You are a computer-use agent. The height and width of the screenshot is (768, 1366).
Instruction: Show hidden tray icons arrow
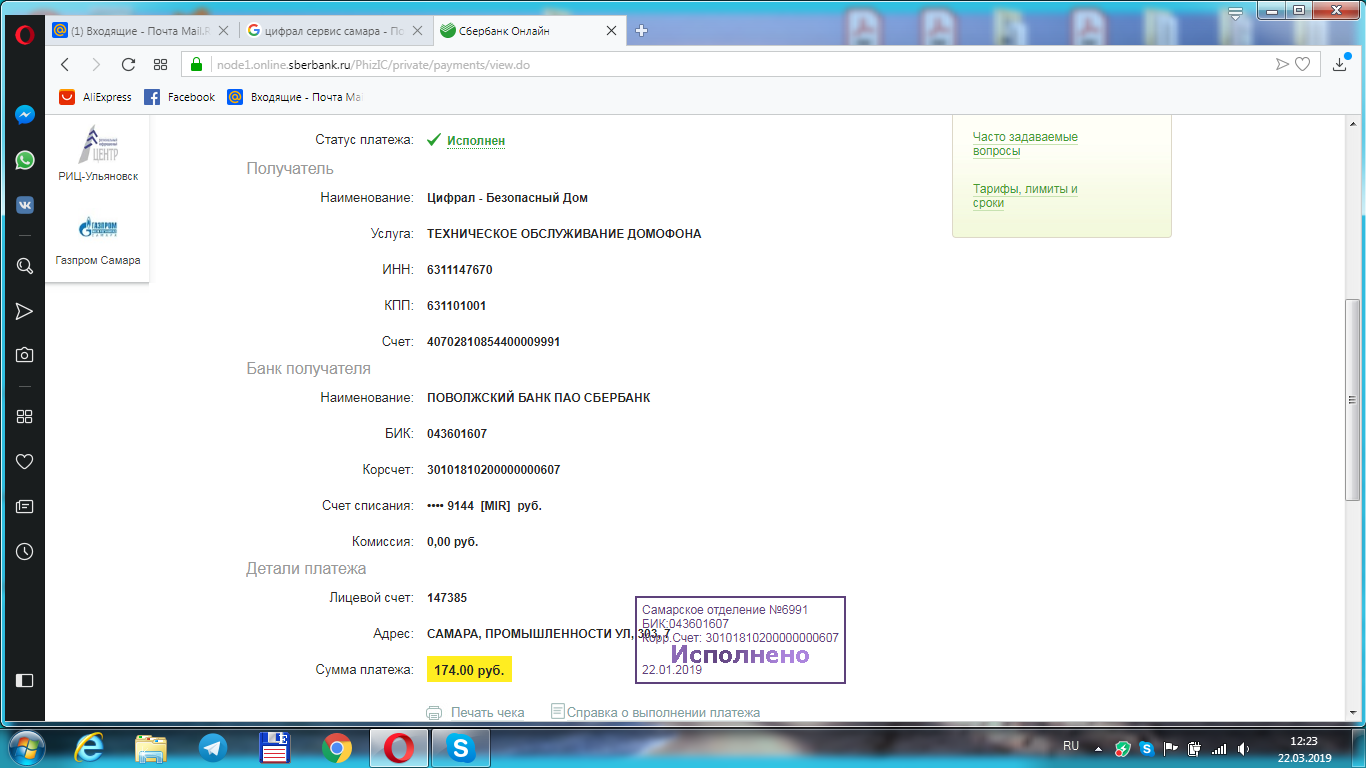click(1099, 748)
